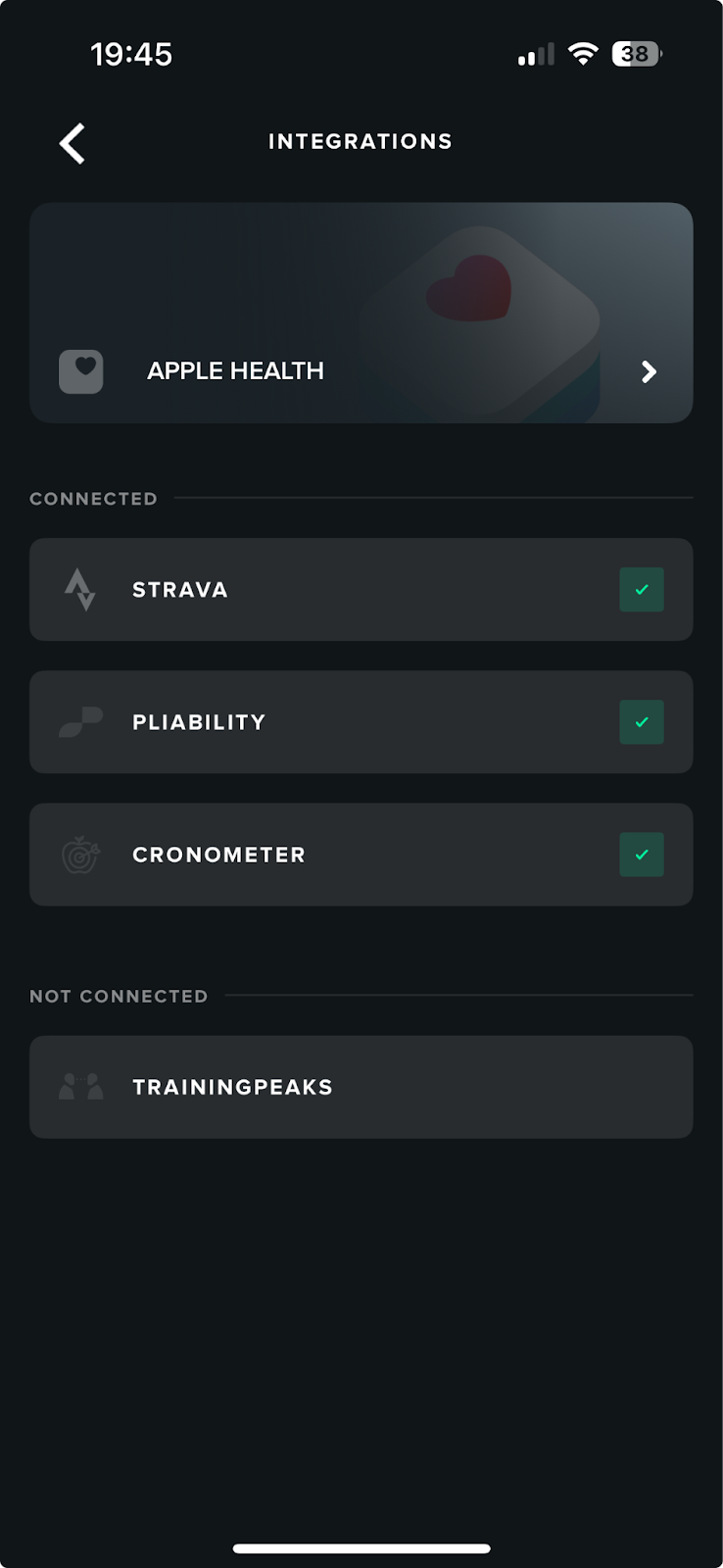This screenshot has width=723, height=1568.
Task: Toggle the Pliability connection checkbox
Action: coord(642,722)
